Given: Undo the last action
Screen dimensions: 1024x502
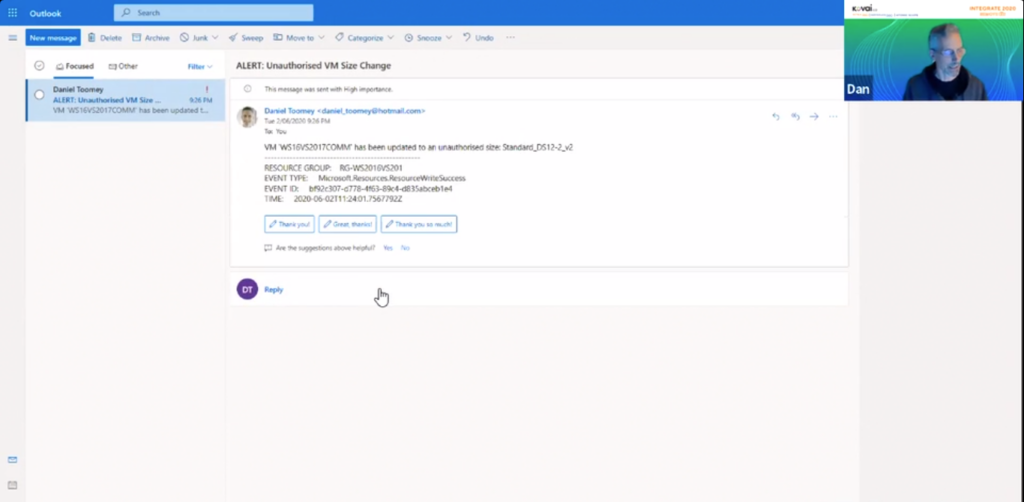Looking at the screenshot, I should point(478,38).
